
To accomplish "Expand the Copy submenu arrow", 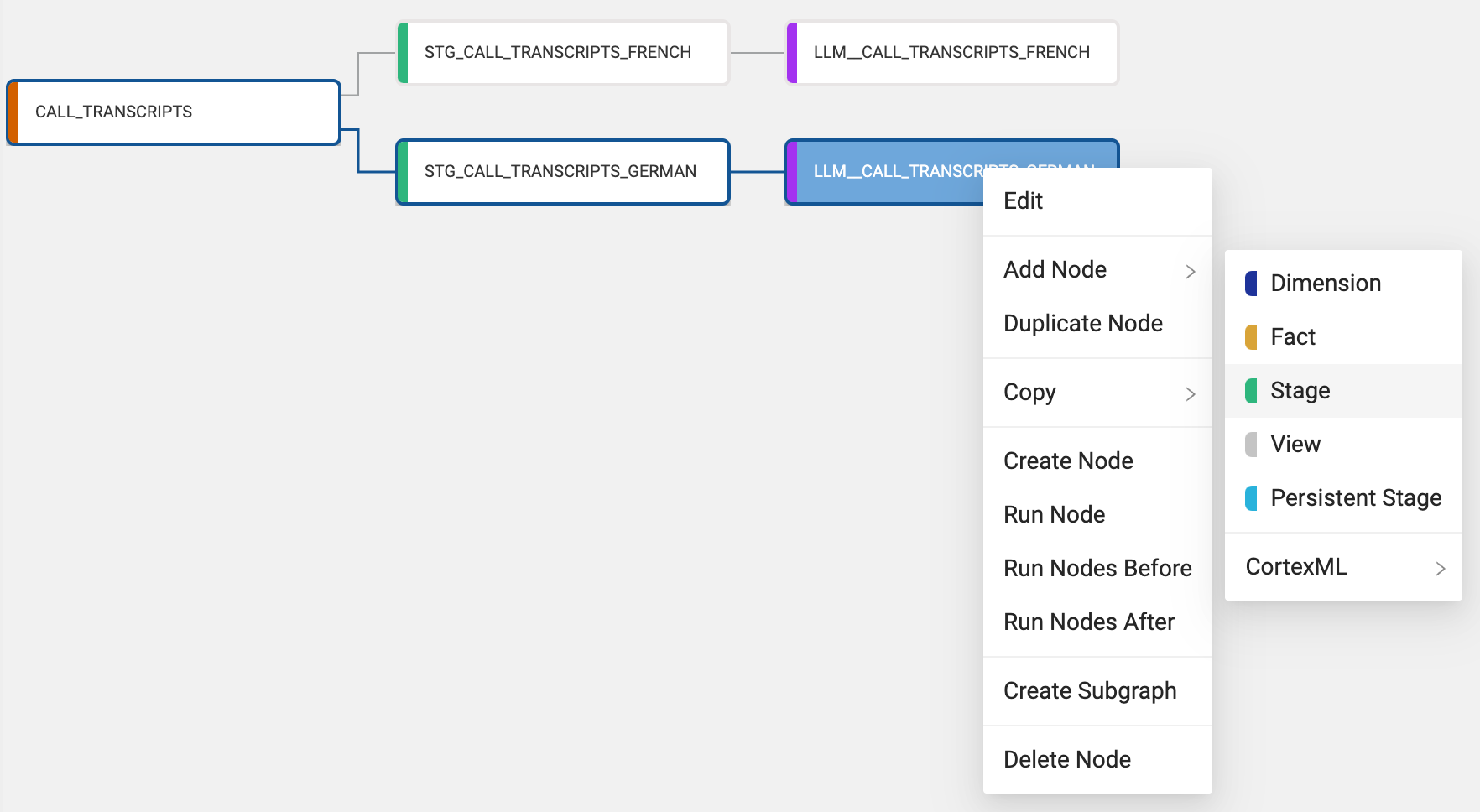I will click(1190, 393).
